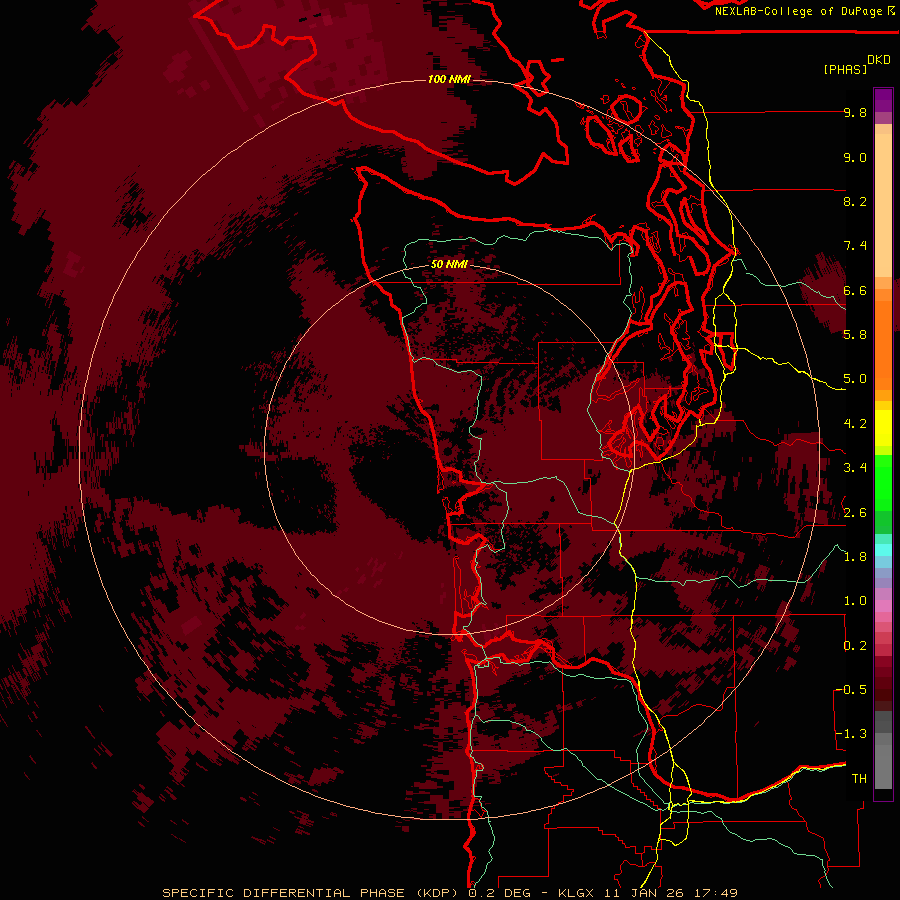Click the -1.3 legend value
The width and height of the screenshot is (900, 900).
tap(852, 734)
